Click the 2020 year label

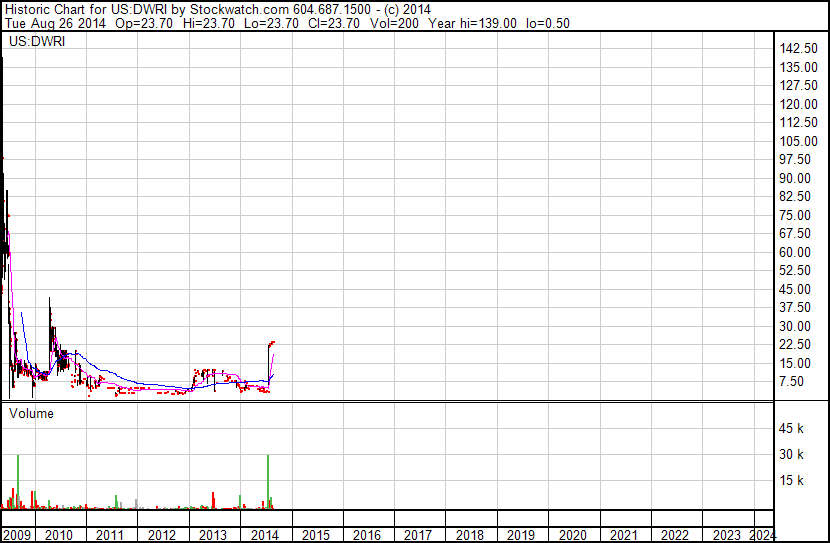573,535
